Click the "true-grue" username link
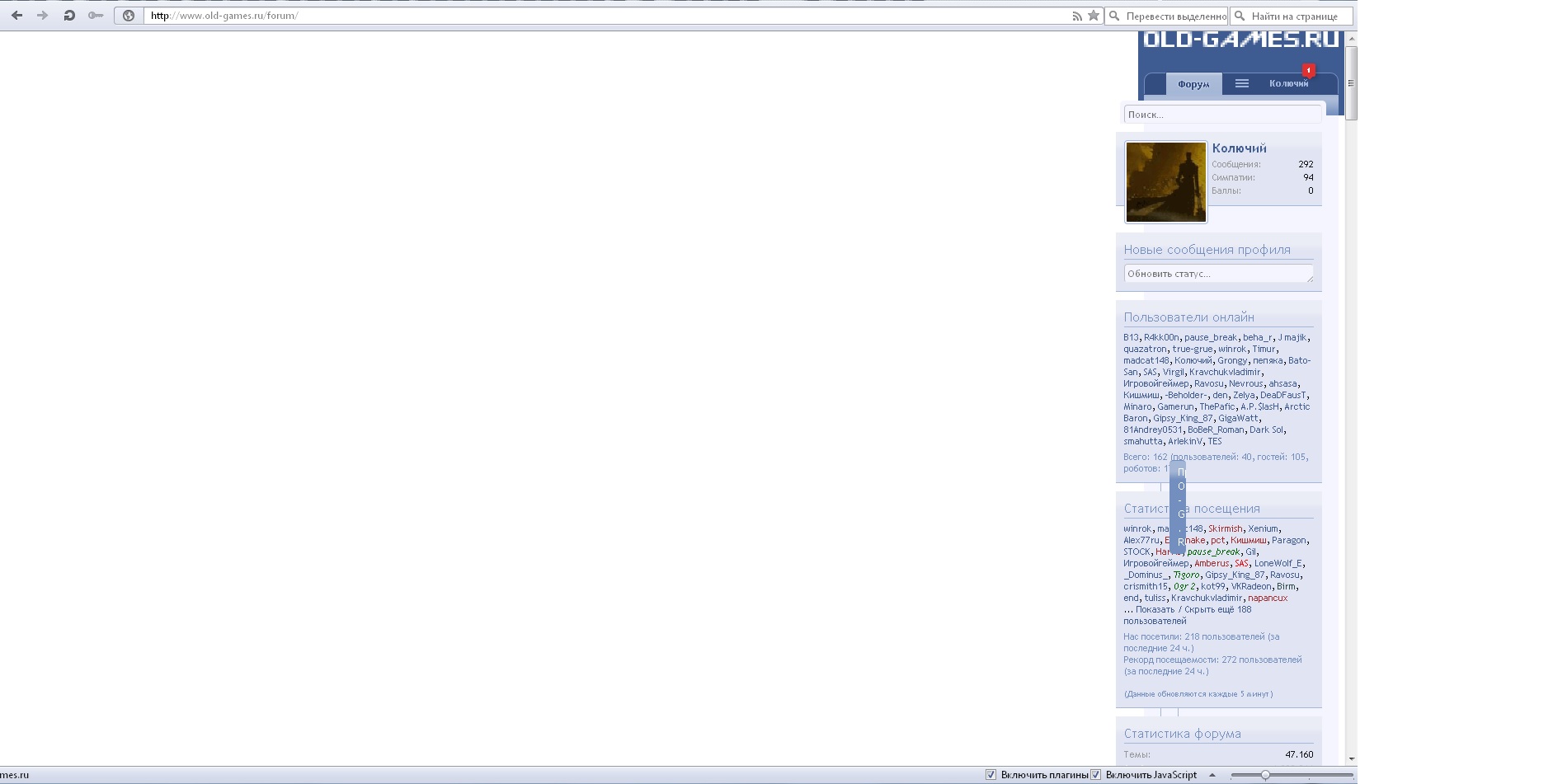This screenshot has width=1553, height=784. click(x=1193, y=349)
